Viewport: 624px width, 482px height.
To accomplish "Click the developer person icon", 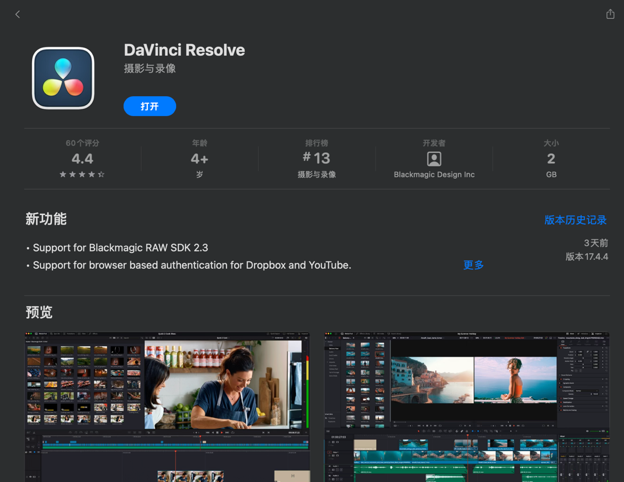I will click(434, 159).
